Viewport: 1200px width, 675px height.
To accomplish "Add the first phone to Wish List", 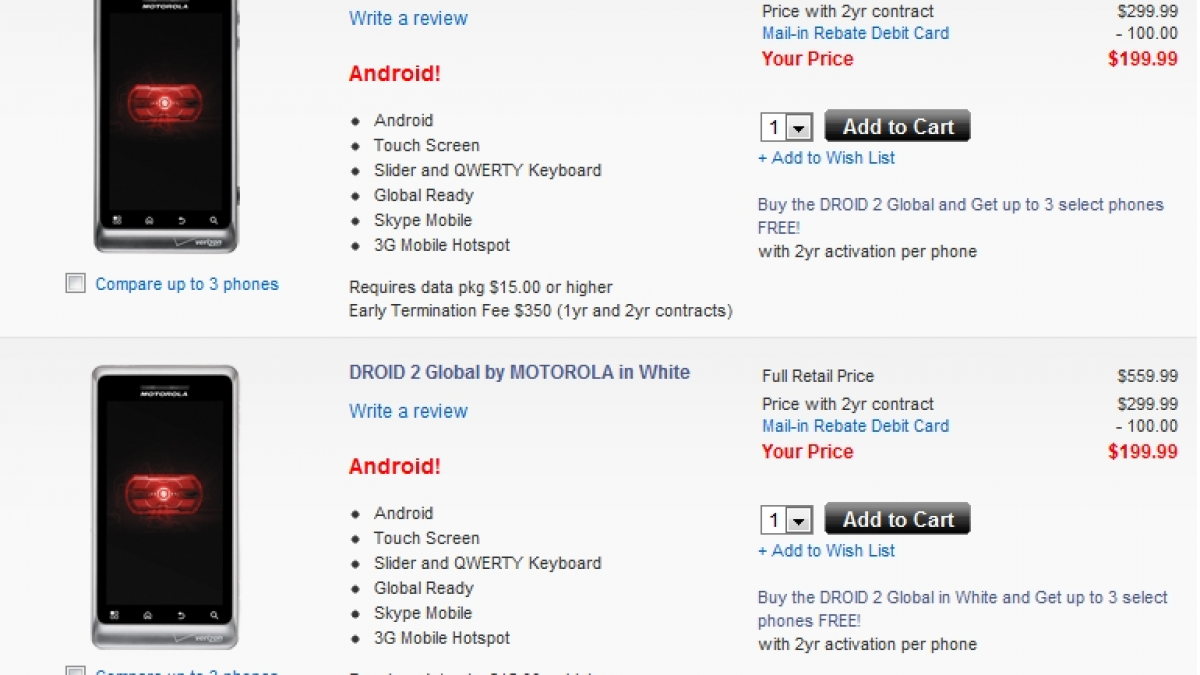I will [826, 158].
